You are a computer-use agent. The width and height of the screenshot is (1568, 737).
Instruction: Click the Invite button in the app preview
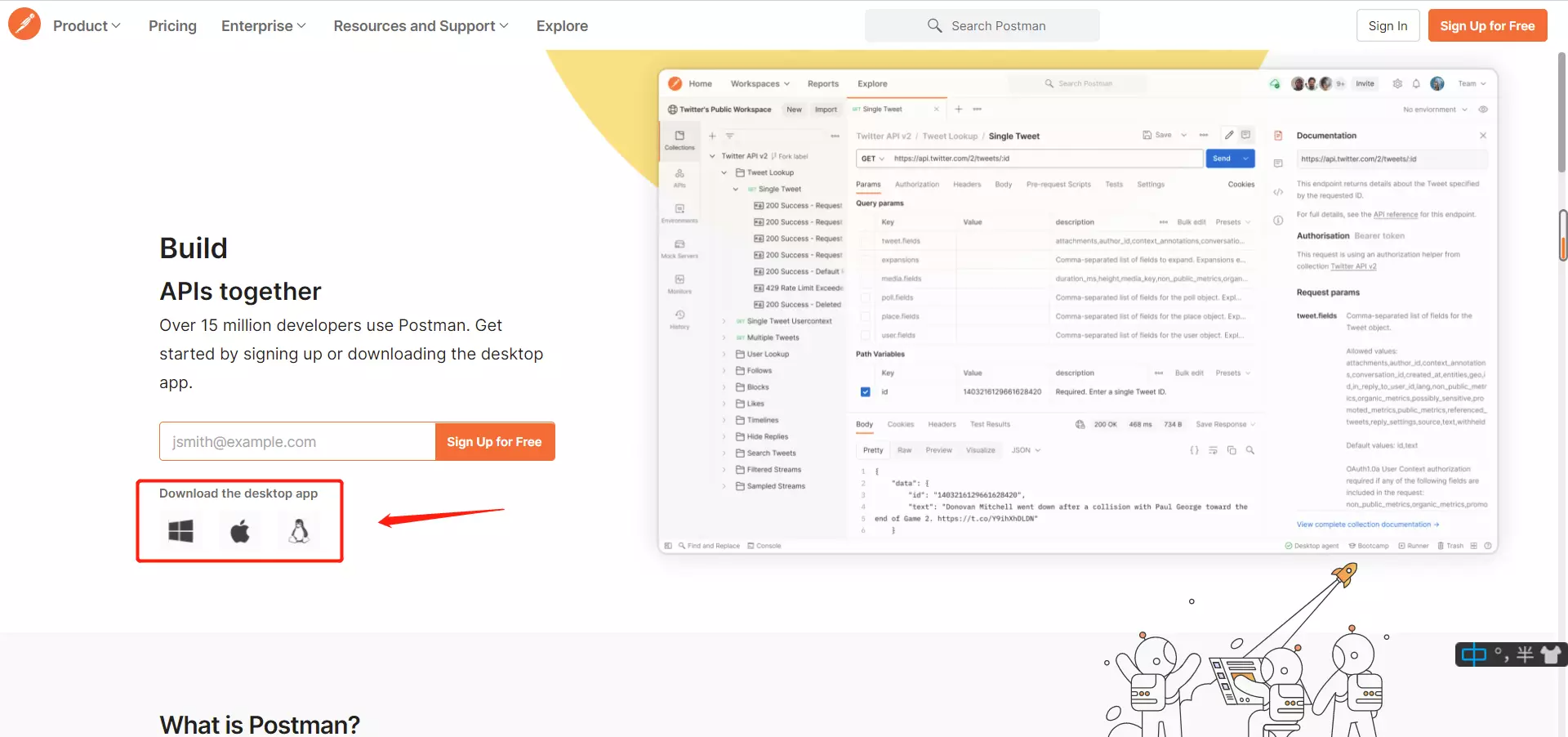pyautogui.click(x=1365, y=83)
